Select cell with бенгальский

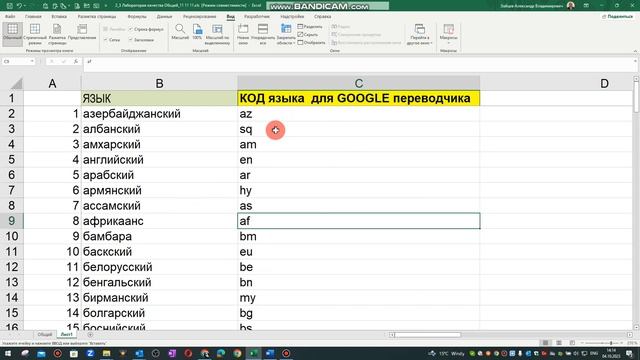[159, 282]
